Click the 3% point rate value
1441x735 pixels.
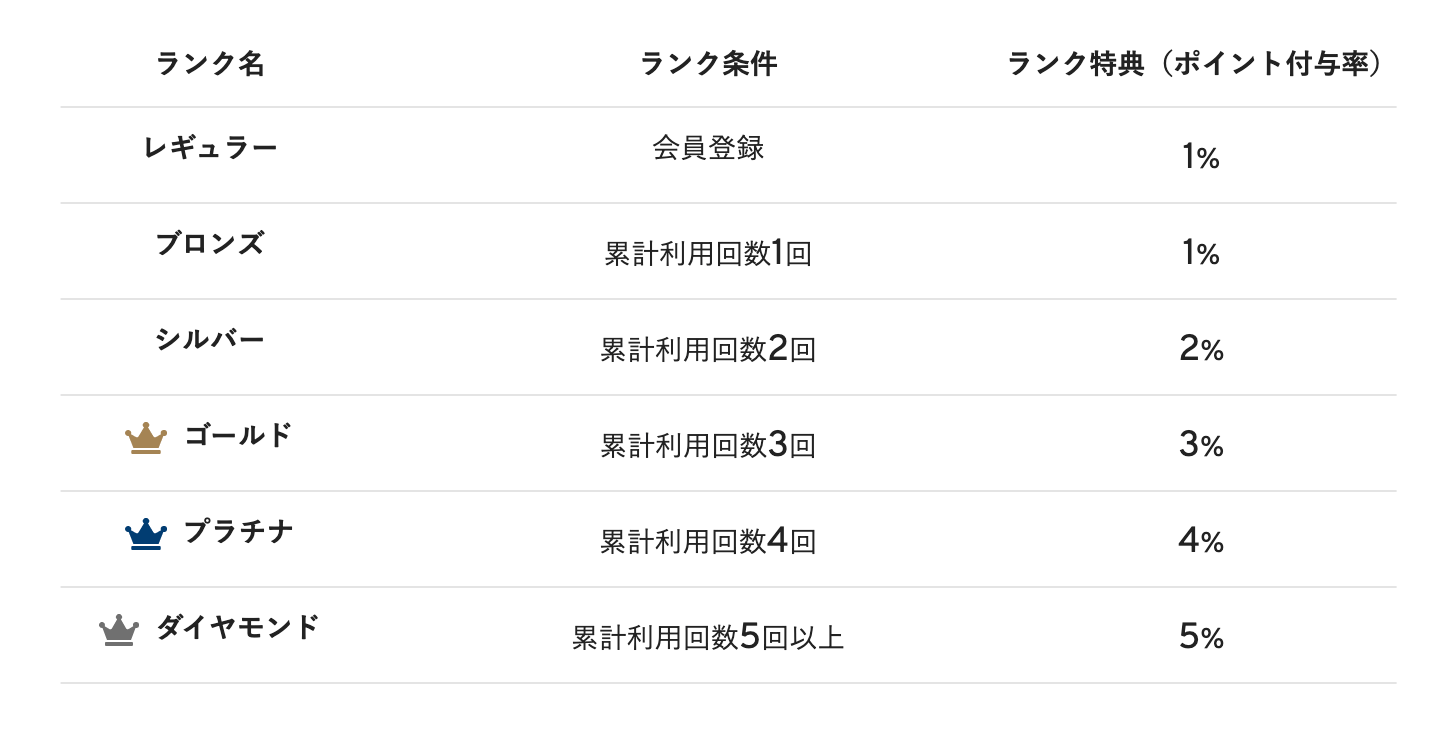click(x=1201, y=445)
